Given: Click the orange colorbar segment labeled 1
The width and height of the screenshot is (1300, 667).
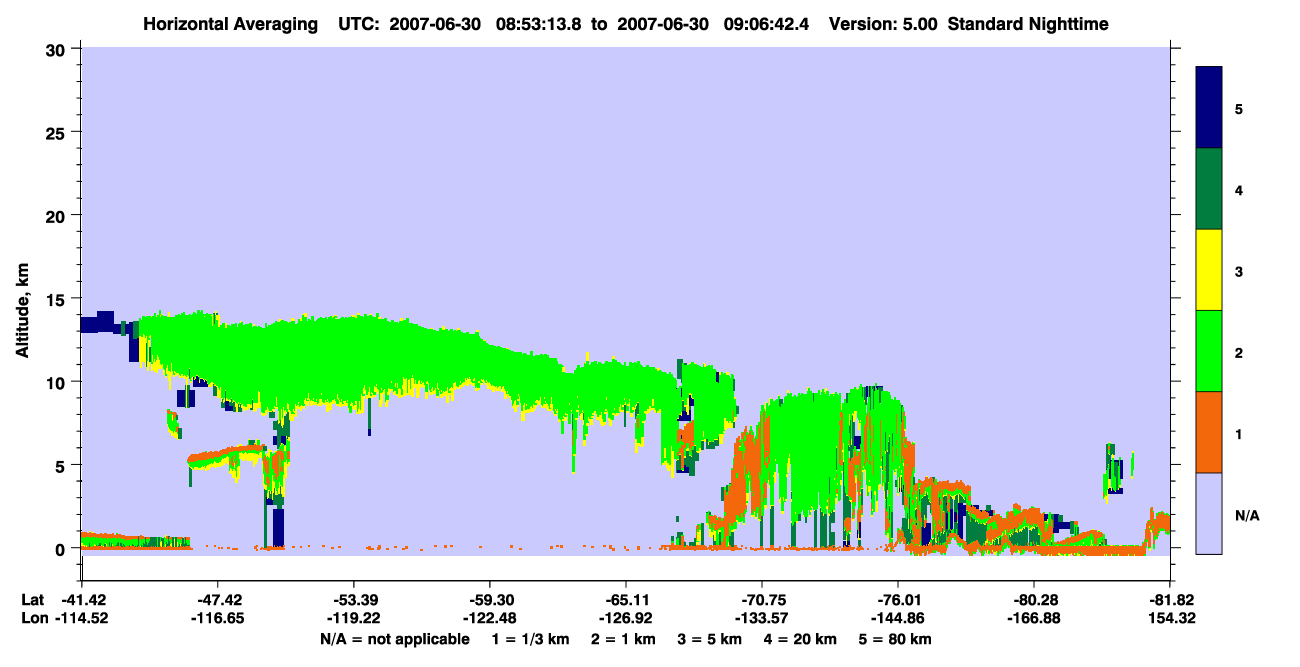Looking at the screenshot, I should point(1209,432).
